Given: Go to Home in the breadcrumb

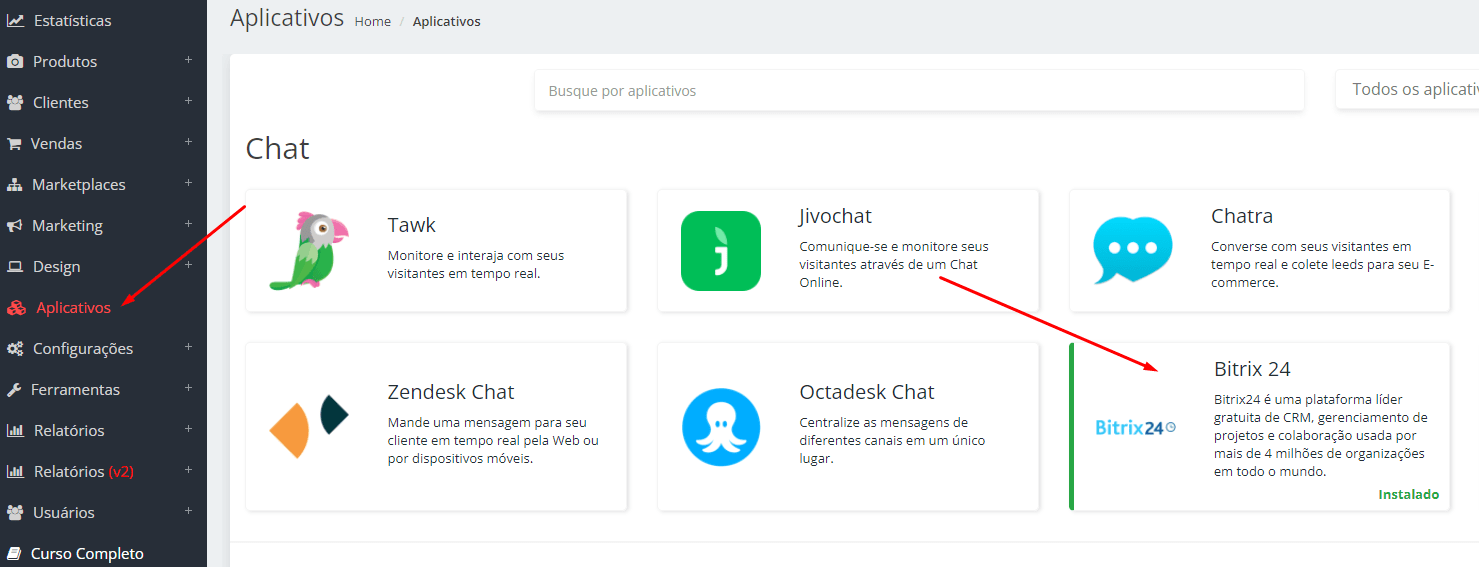Looking at the screenshot, I should pos(372,21).
